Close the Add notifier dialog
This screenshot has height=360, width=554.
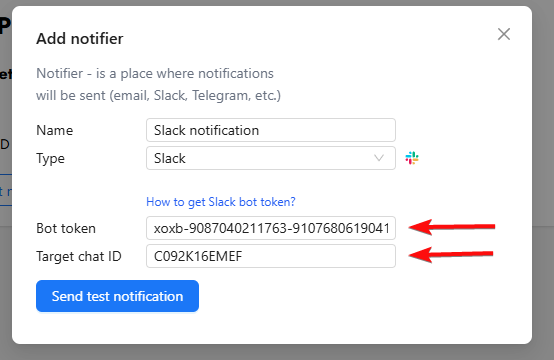pos(503,34)
